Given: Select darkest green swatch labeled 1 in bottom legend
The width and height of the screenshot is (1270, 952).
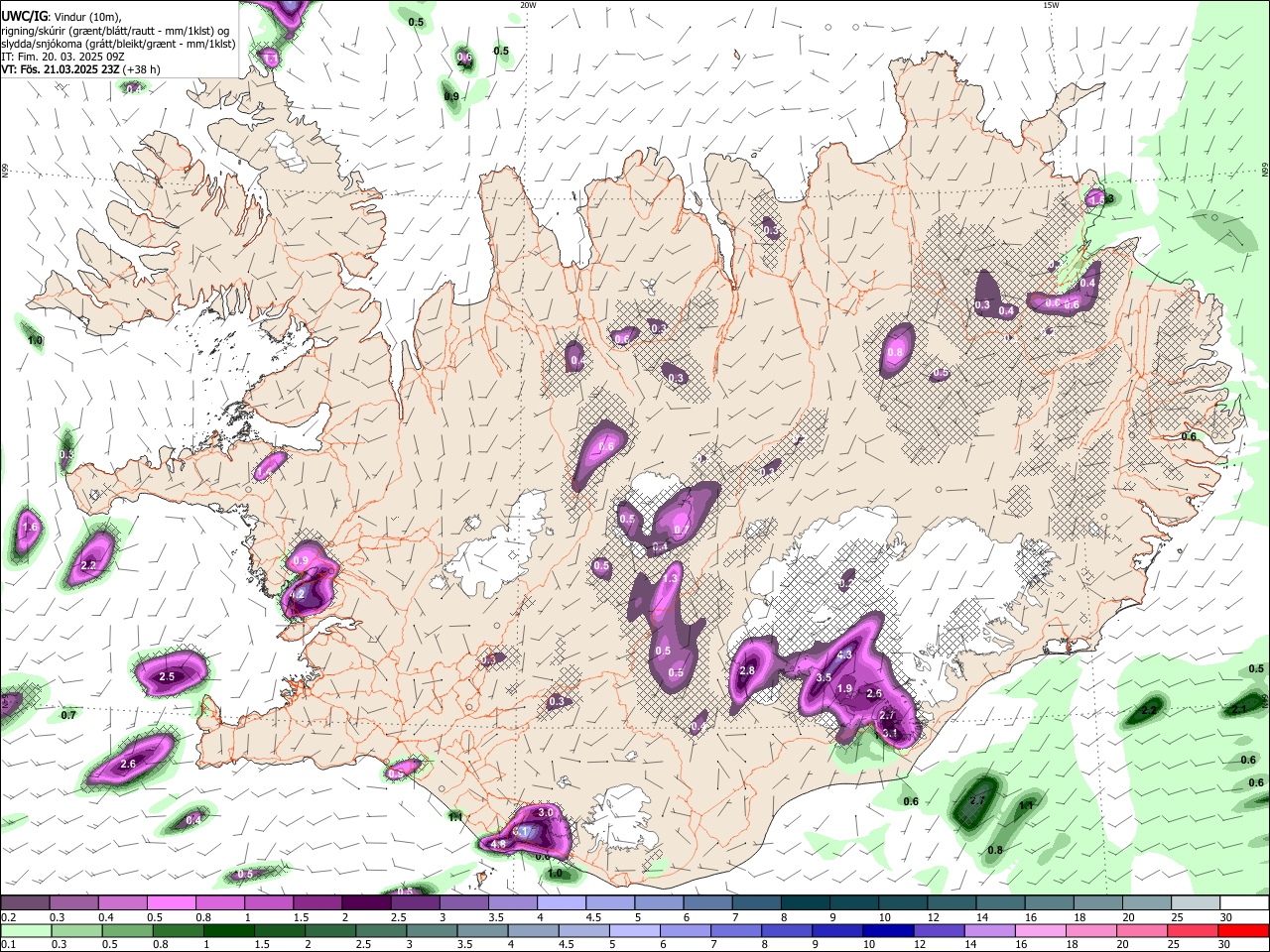Looking at the screenshot, I should (228, 931).
